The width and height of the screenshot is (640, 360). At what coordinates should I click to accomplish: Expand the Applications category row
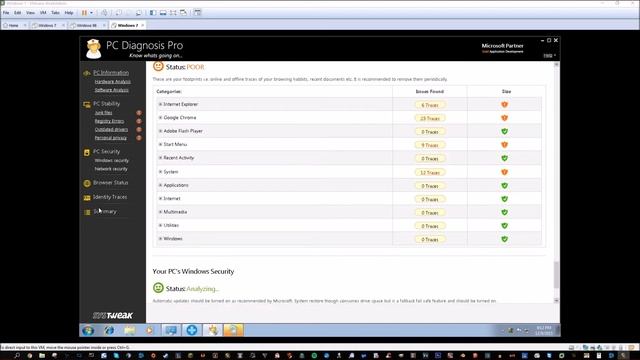coord(160,185)
